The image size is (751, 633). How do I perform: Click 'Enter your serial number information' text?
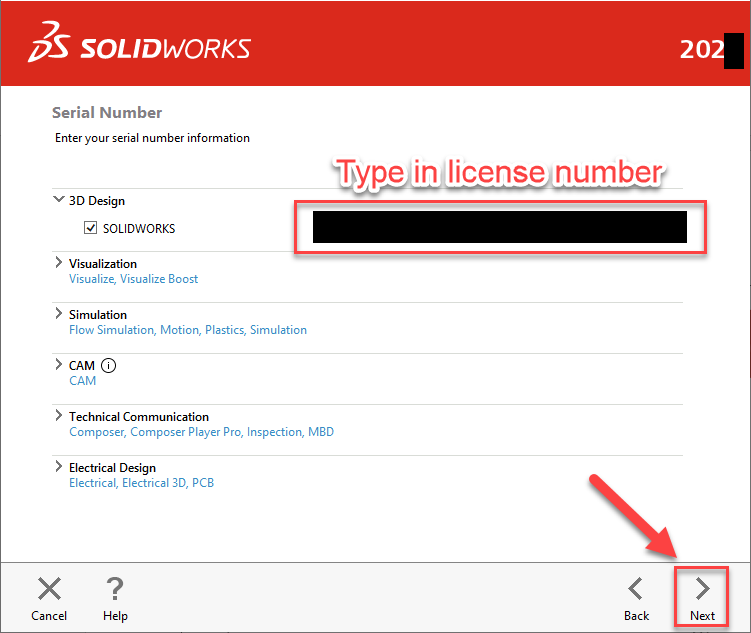[152, 138]
